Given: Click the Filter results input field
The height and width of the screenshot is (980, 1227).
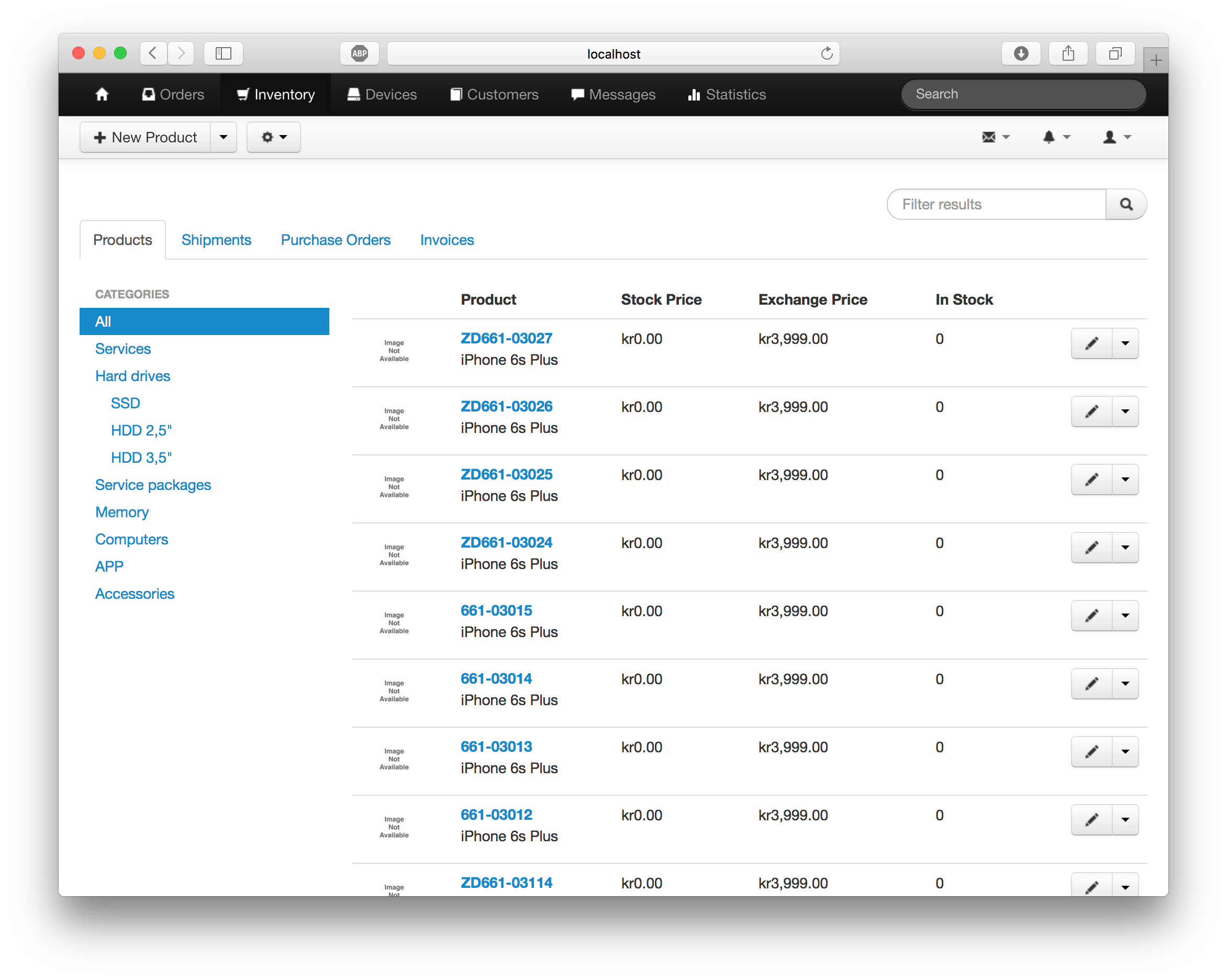Looking at the screenshot, I should pyautogui.click(x=996, y=203).
